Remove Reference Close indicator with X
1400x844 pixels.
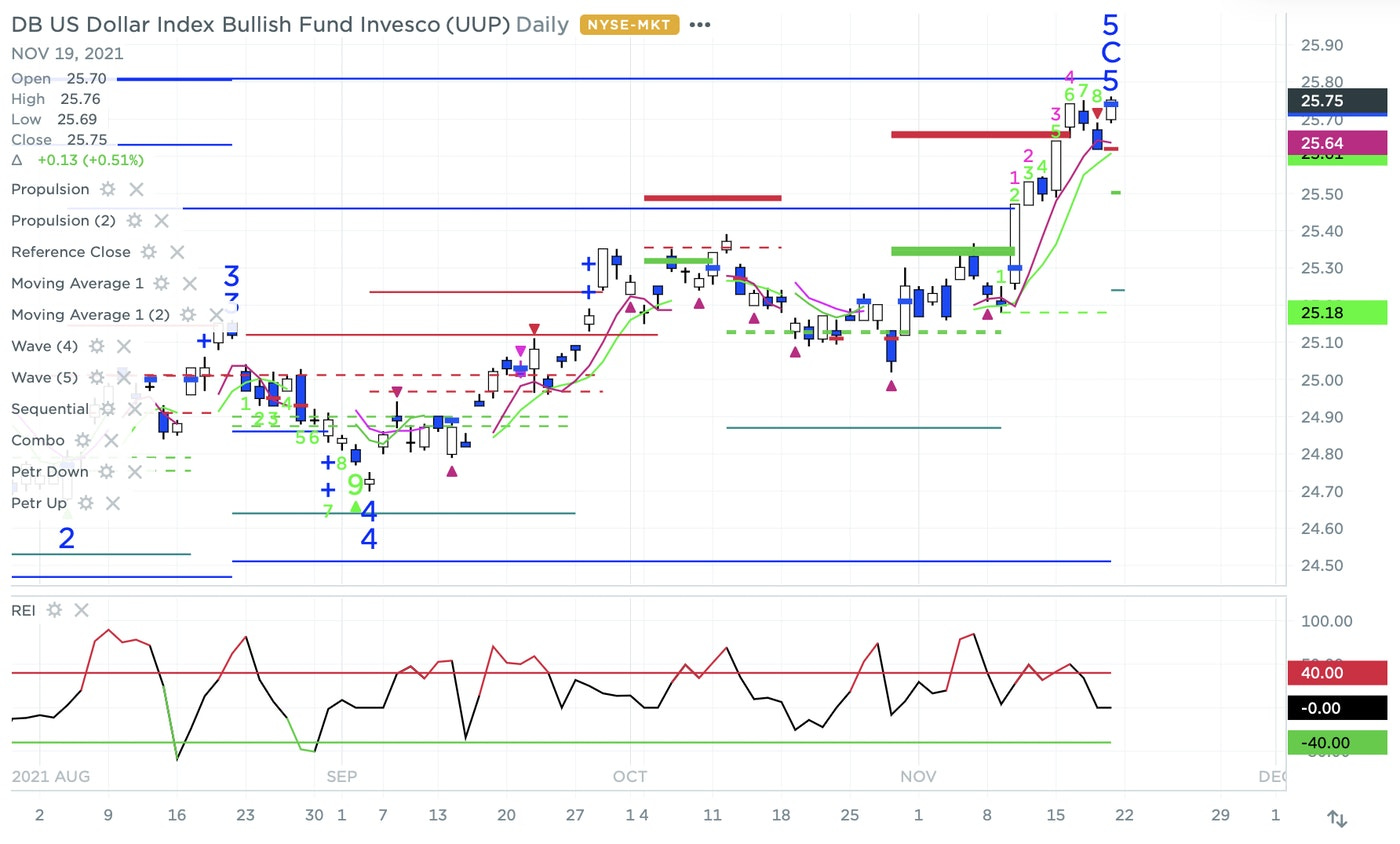click(177, 252)
